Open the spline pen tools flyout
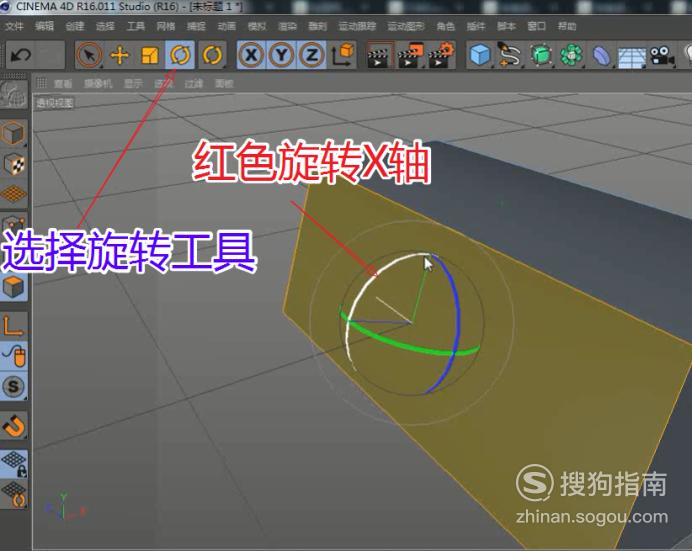 tap(511, 55)
